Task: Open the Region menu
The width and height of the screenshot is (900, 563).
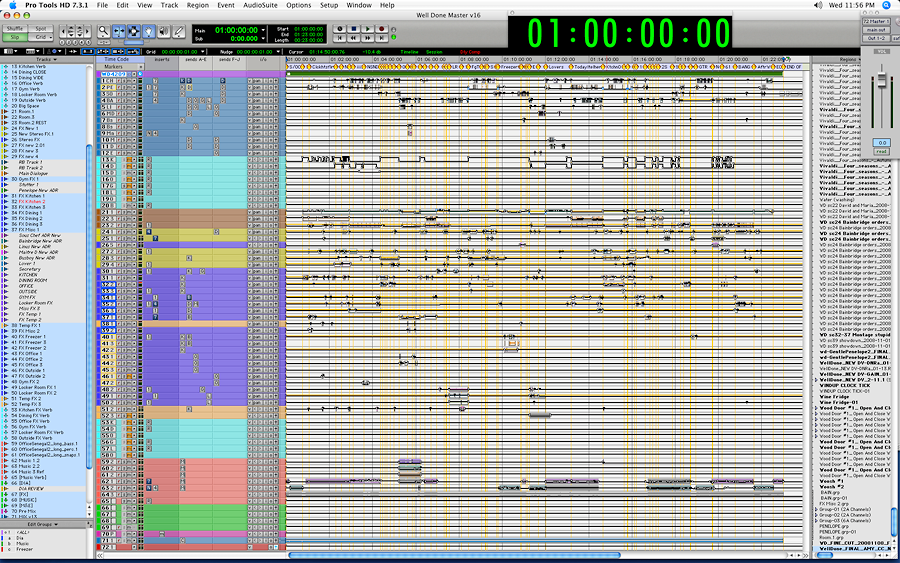Action: (197, 5)
